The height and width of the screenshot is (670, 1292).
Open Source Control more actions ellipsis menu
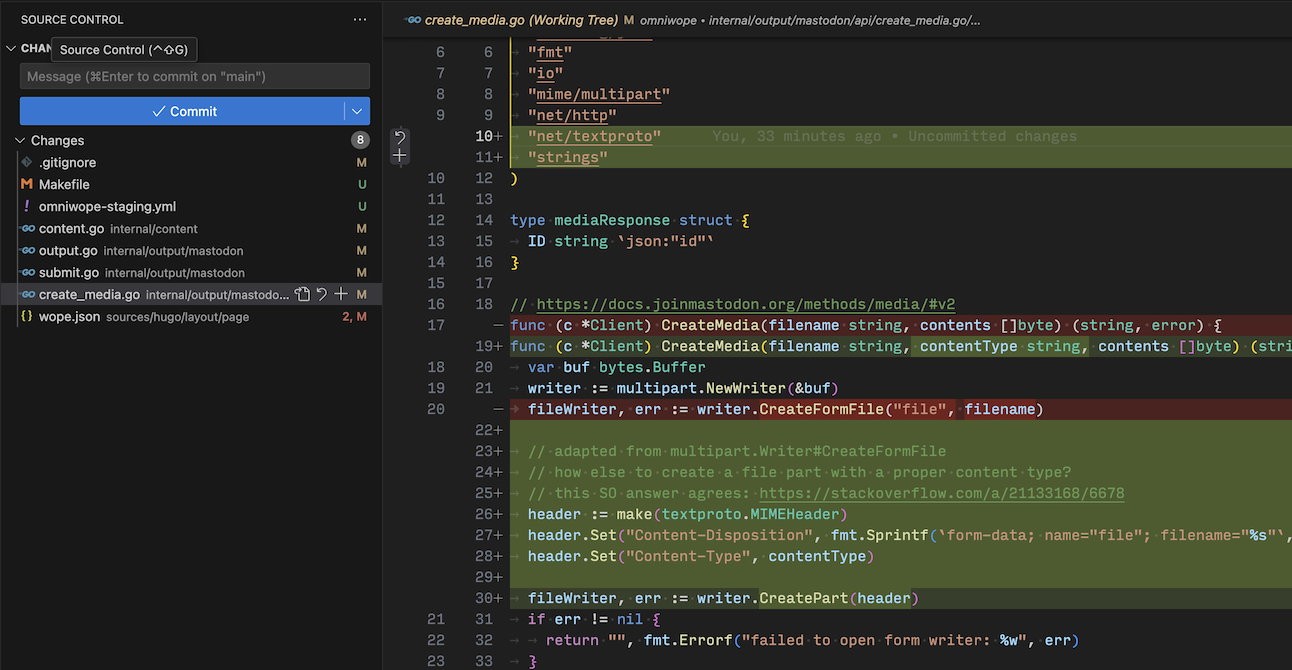tap(360, 20)
